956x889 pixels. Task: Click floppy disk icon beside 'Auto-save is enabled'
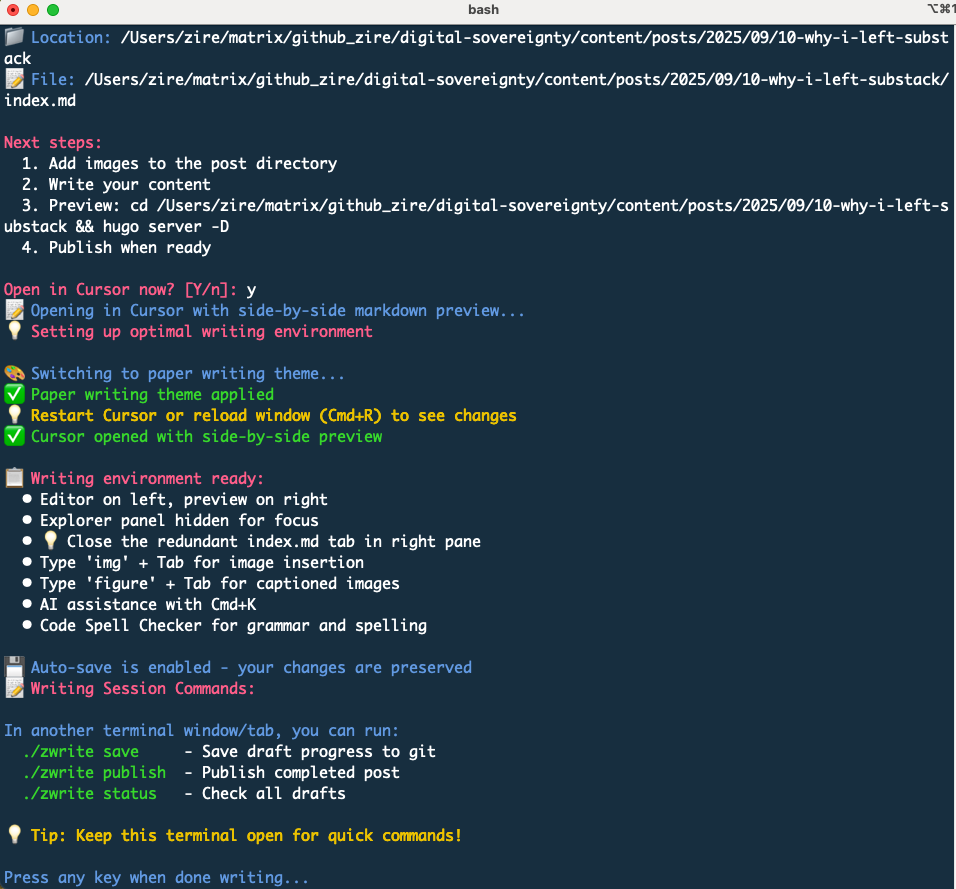pyautogui.click(x=14, y=668)
